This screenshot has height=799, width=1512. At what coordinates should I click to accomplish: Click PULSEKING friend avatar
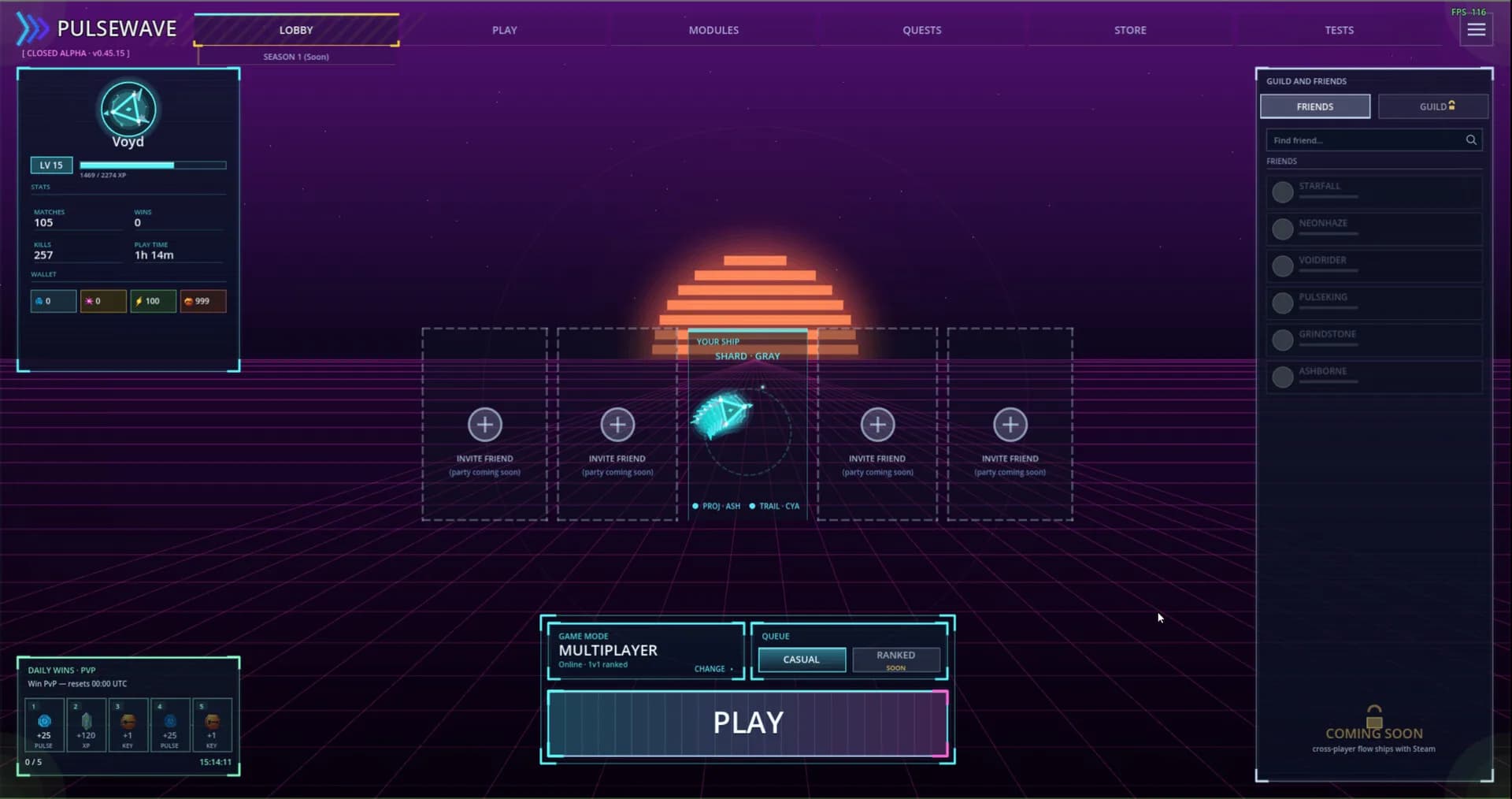tap(1283, 303)
